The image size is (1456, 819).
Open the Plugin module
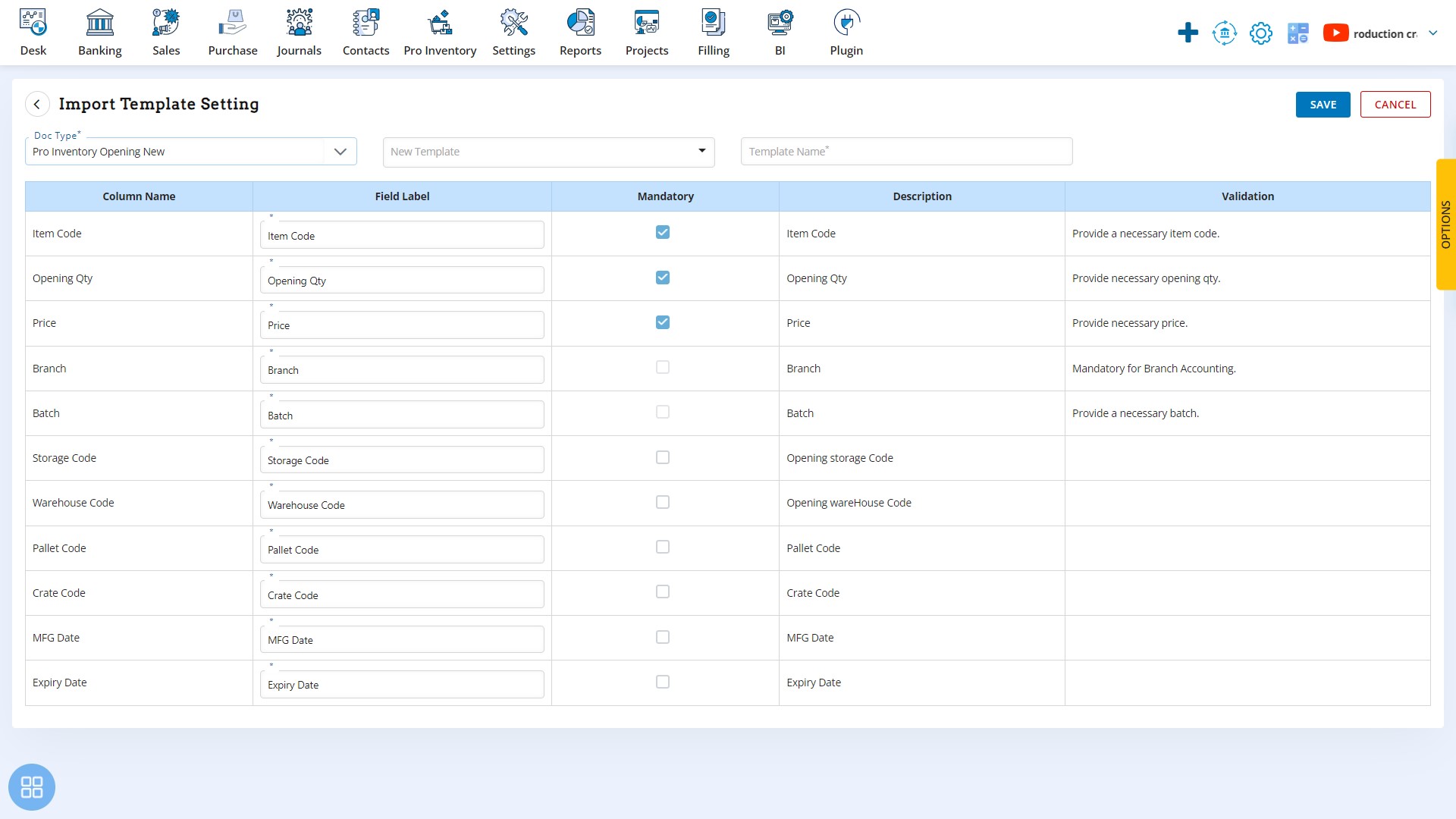coord(846,33)
